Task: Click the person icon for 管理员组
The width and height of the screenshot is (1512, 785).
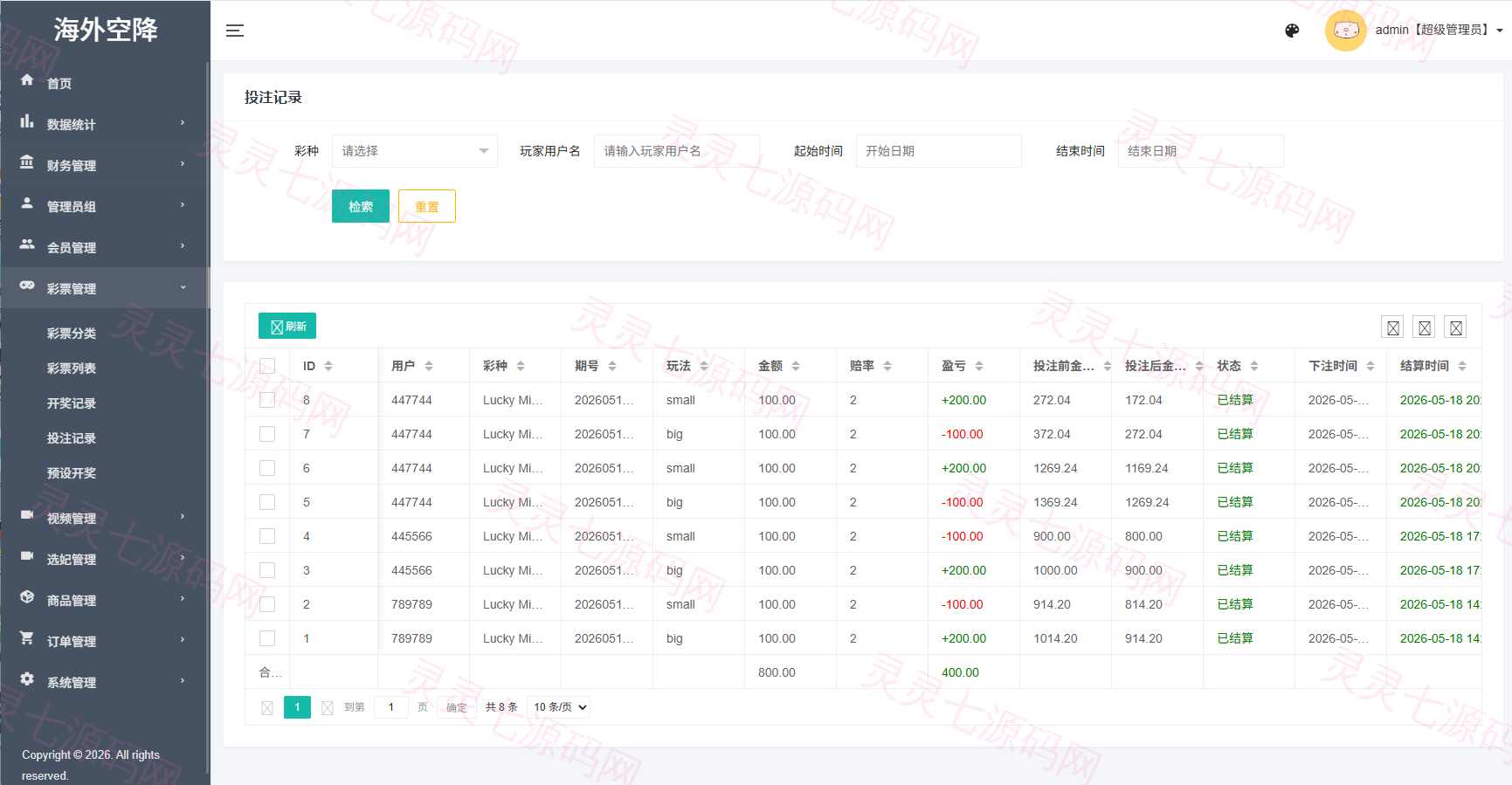Action: (27, 203)
